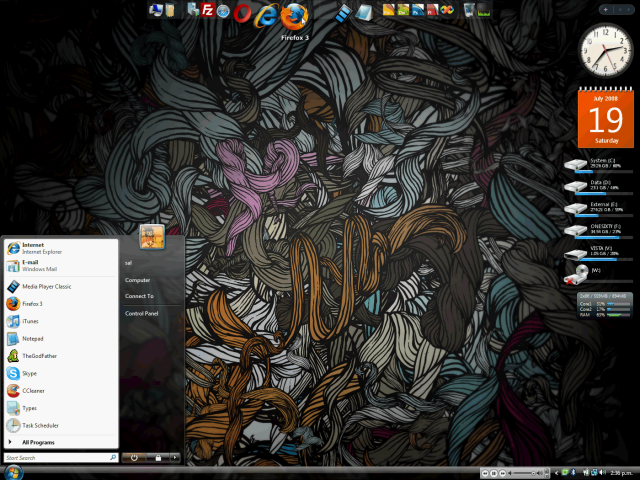Open External (E:) drive gadget

click(x=598, y=208)
